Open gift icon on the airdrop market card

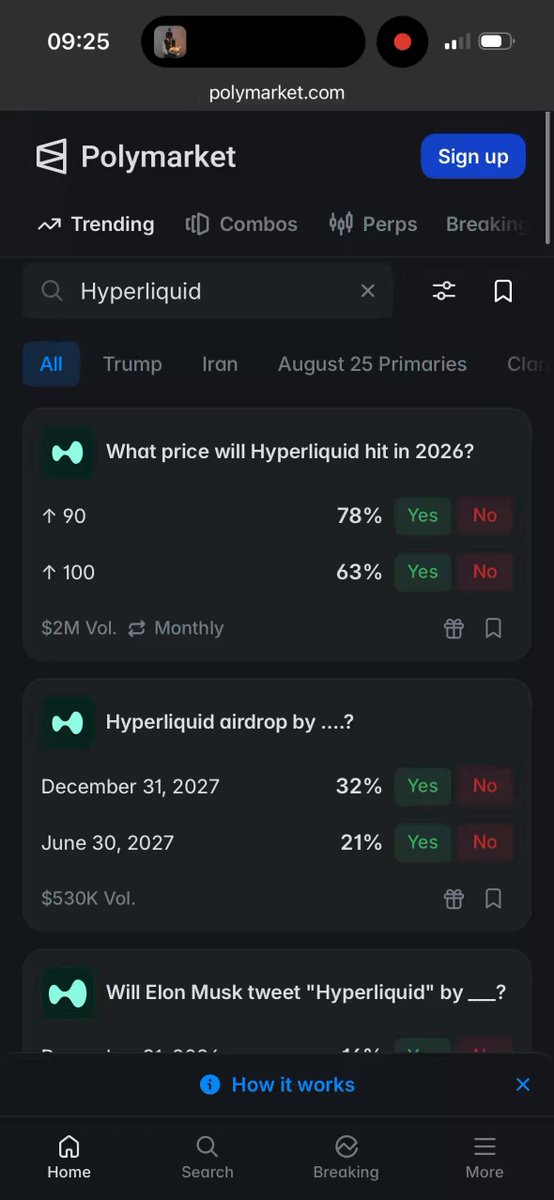coord(454,898)
